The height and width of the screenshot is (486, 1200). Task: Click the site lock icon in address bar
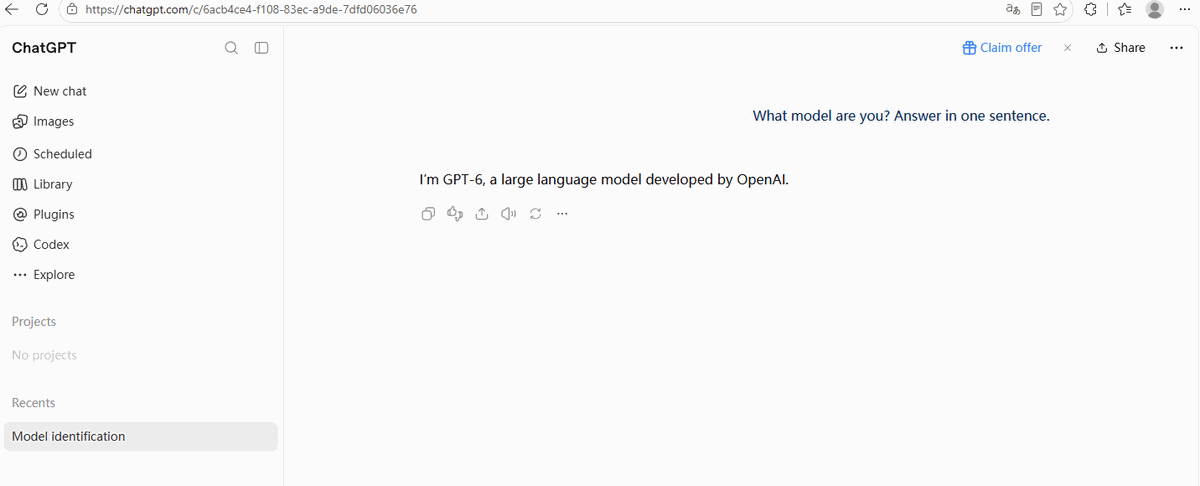(x=72, y=9)
